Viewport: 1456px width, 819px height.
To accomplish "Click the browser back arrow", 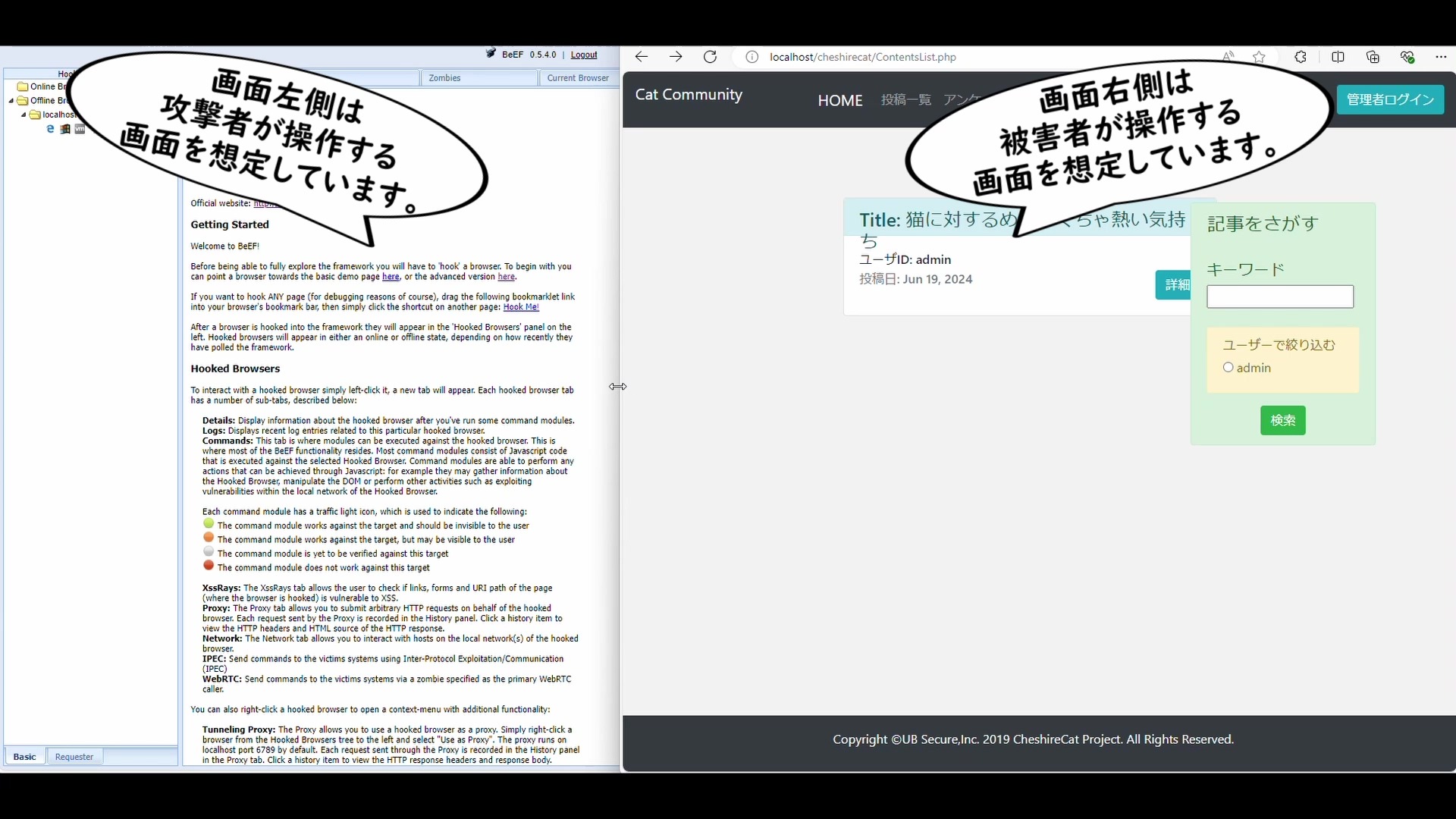I will pyautogui.click(x=642, y=57).
